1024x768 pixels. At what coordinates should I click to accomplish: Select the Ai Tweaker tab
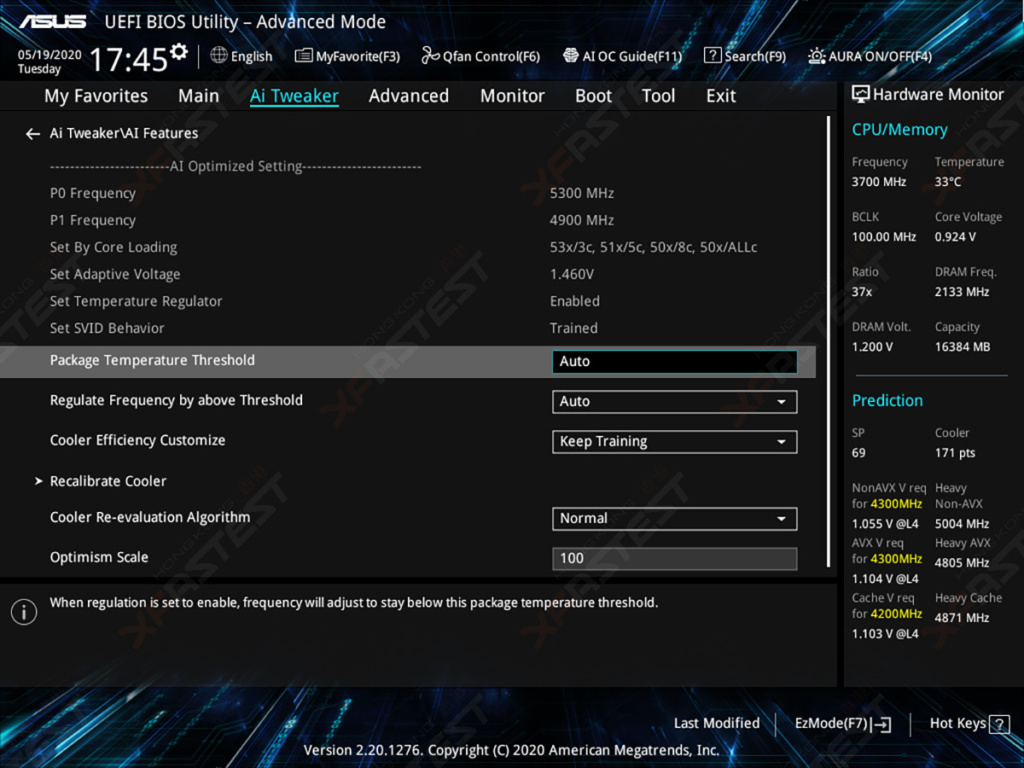coord(294,96)
